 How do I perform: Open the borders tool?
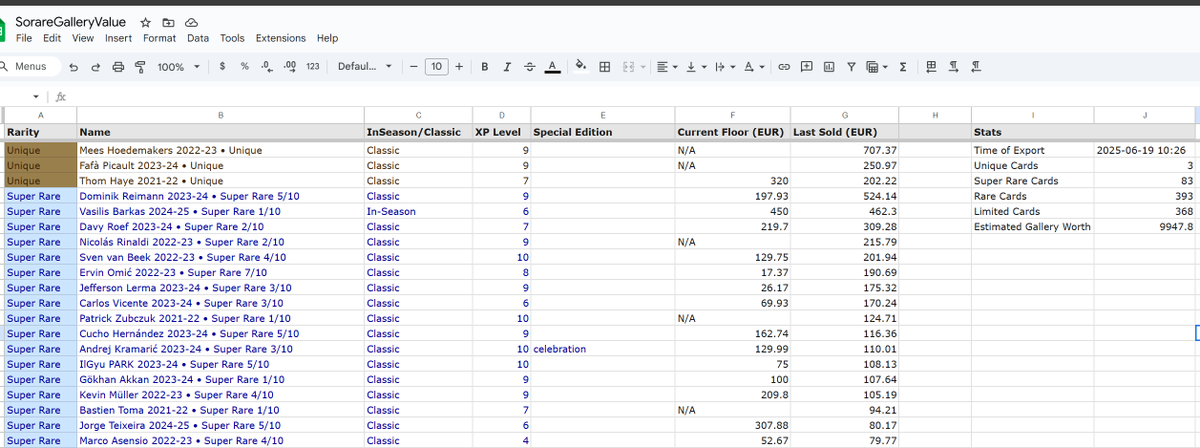point(605,67)
